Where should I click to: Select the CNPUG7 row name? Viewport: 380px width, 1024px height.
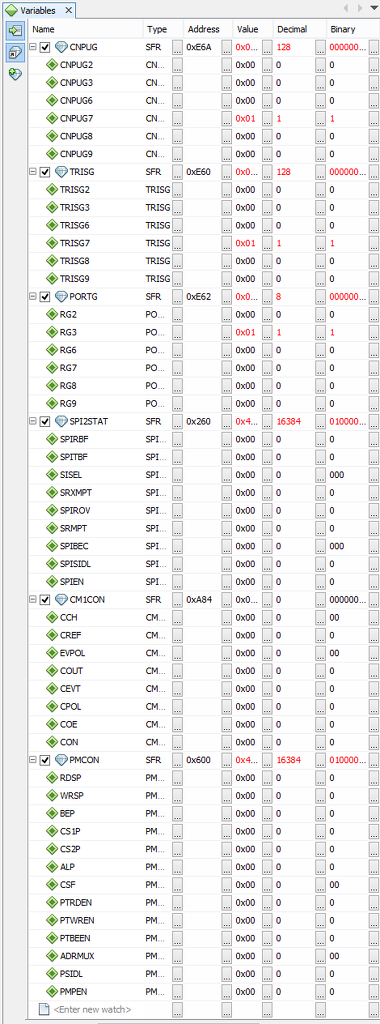[76, 118]
